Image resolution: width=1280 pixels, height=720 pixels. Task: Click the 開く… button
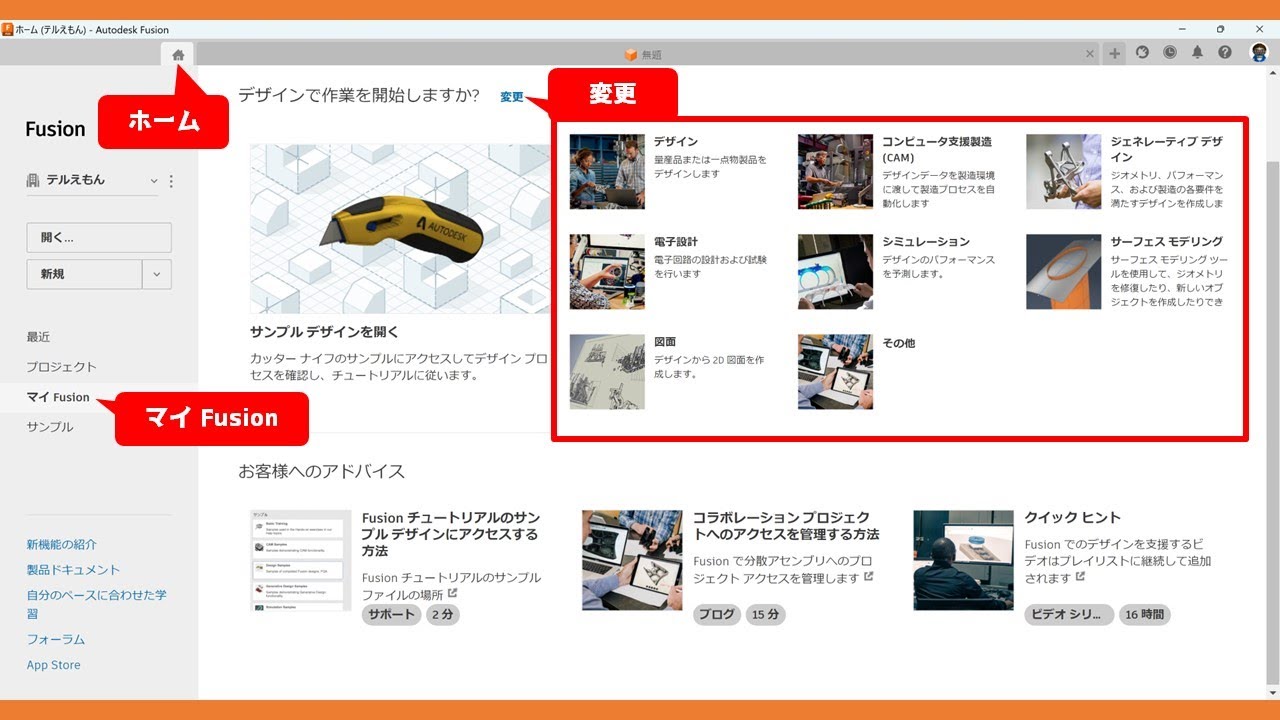tap(99, 238)
